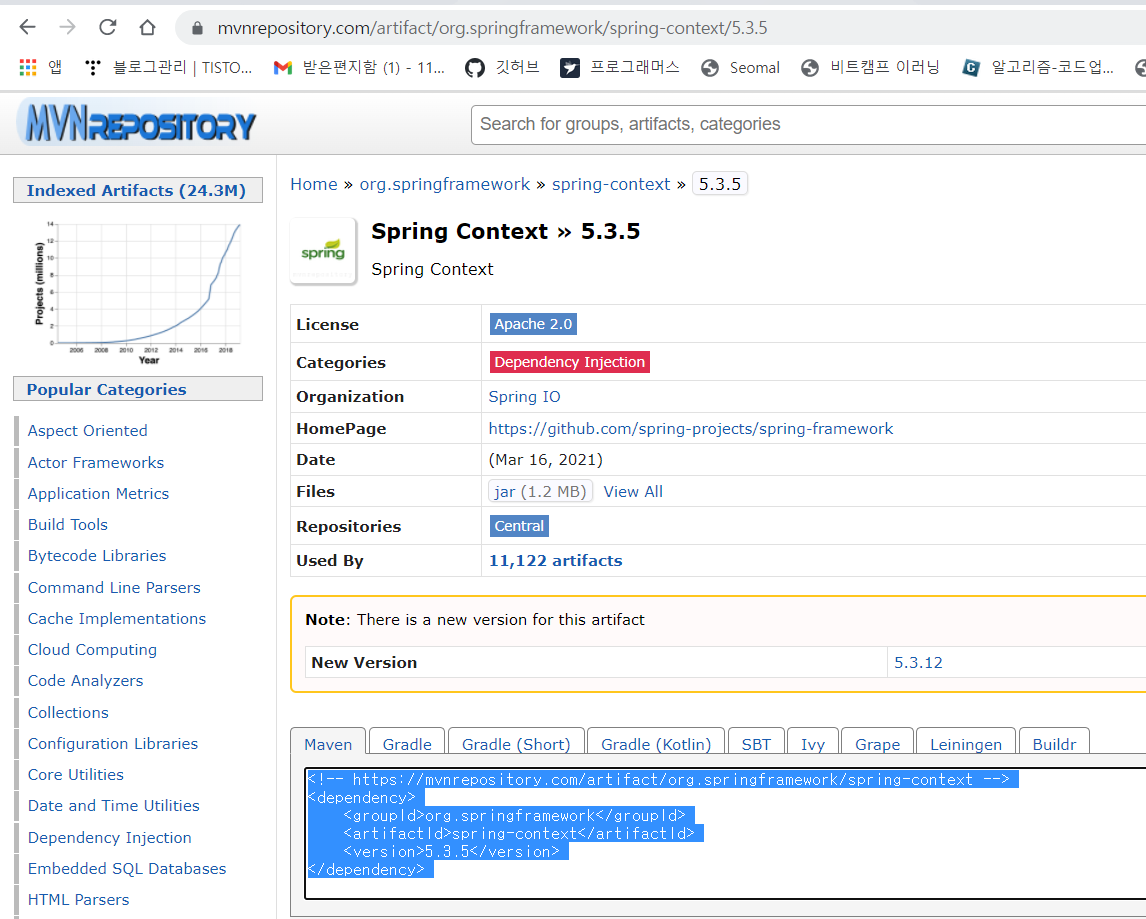The height and width of the screenshot is (919, 1146).
Task: Open the apps grid bookmark icon
Action: pyautogui.click(x=28, y=67)
